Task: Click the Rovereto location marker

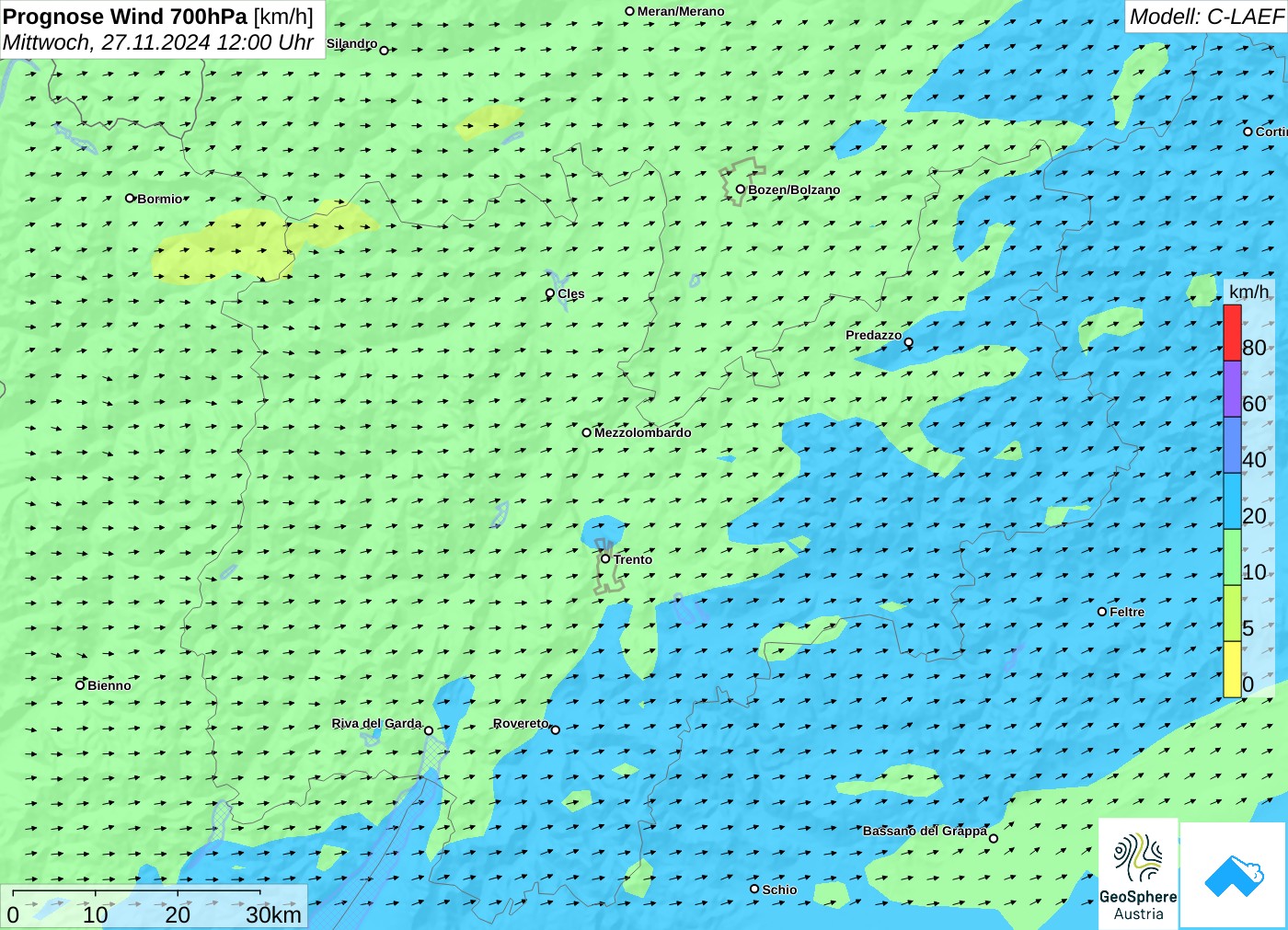Action: [556, 729]
